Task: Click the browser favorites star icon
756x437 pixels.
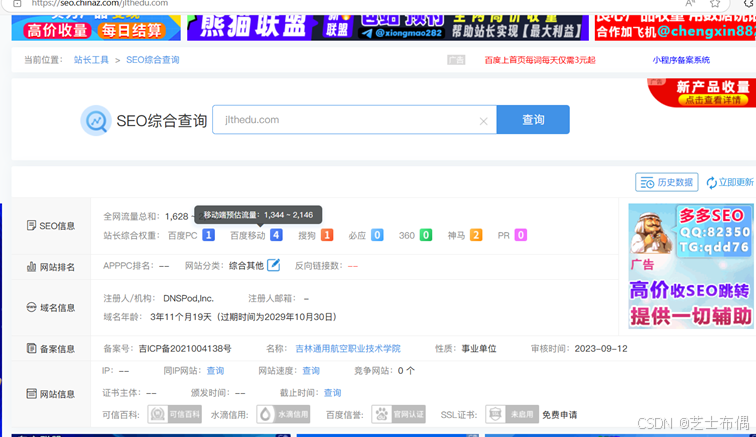Action: point(715,4)
